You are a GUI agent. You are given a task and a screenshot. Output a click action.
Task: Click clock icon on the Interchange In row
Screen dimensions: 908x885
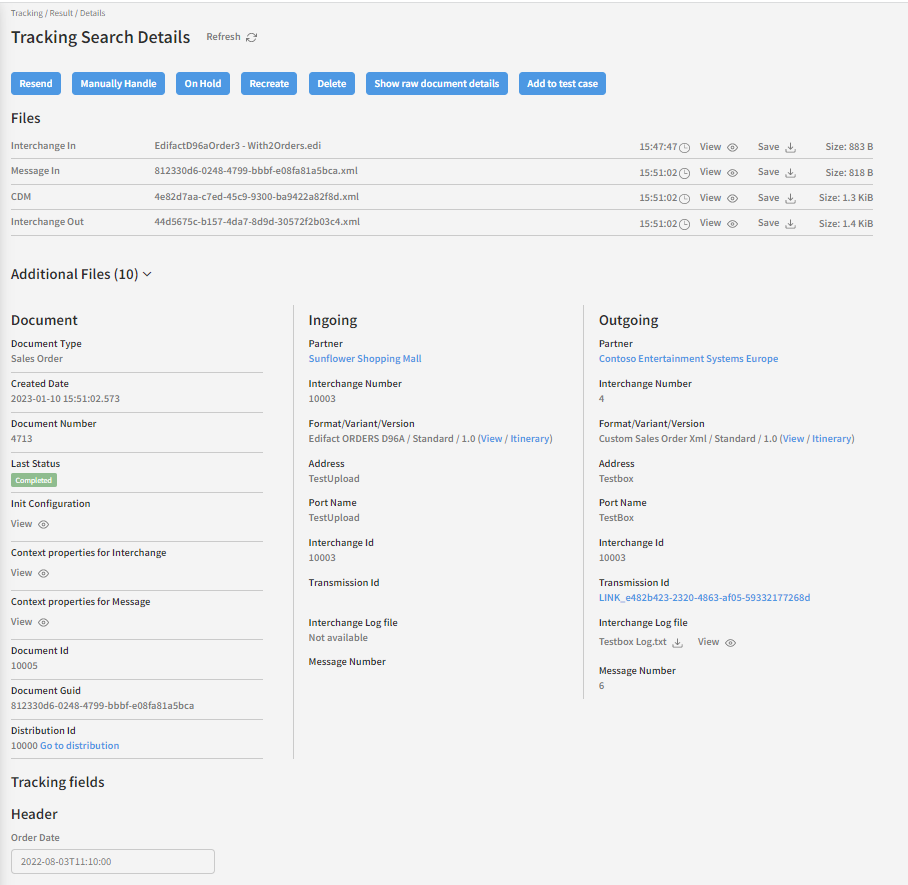[684, 148]
